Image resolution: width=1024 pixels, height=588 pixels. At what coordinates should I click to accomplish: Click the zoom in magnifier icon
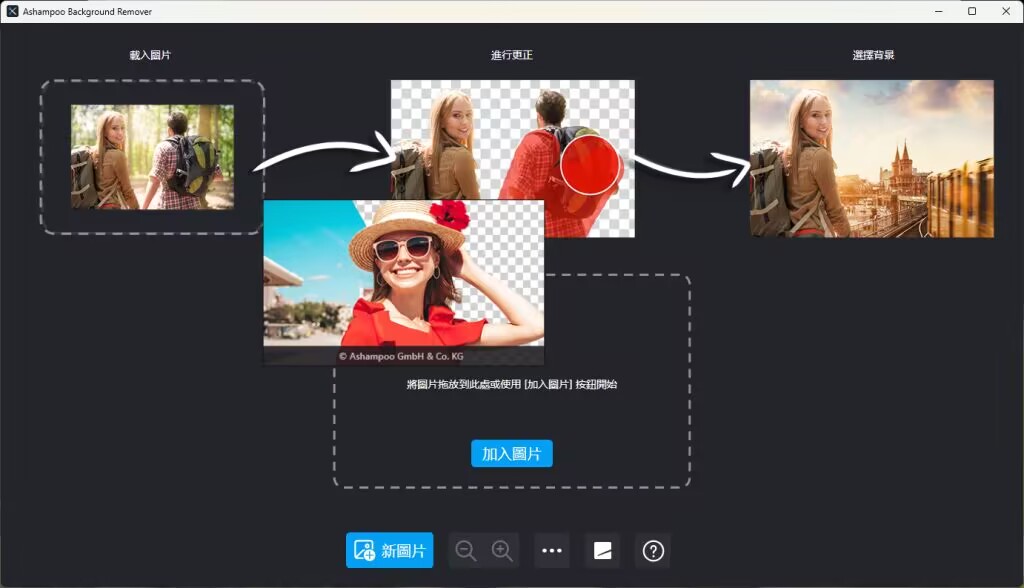pos(502,550)
